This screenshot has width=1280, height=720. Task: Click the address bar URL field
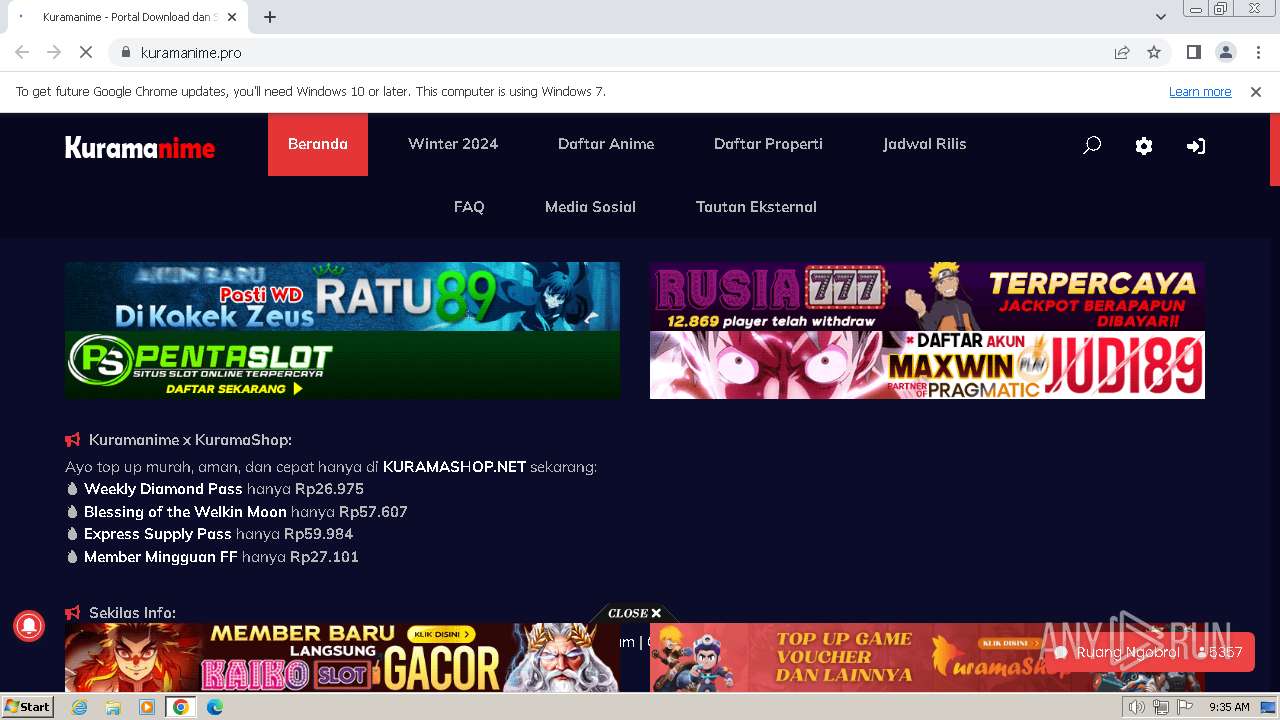coord(620,52)
